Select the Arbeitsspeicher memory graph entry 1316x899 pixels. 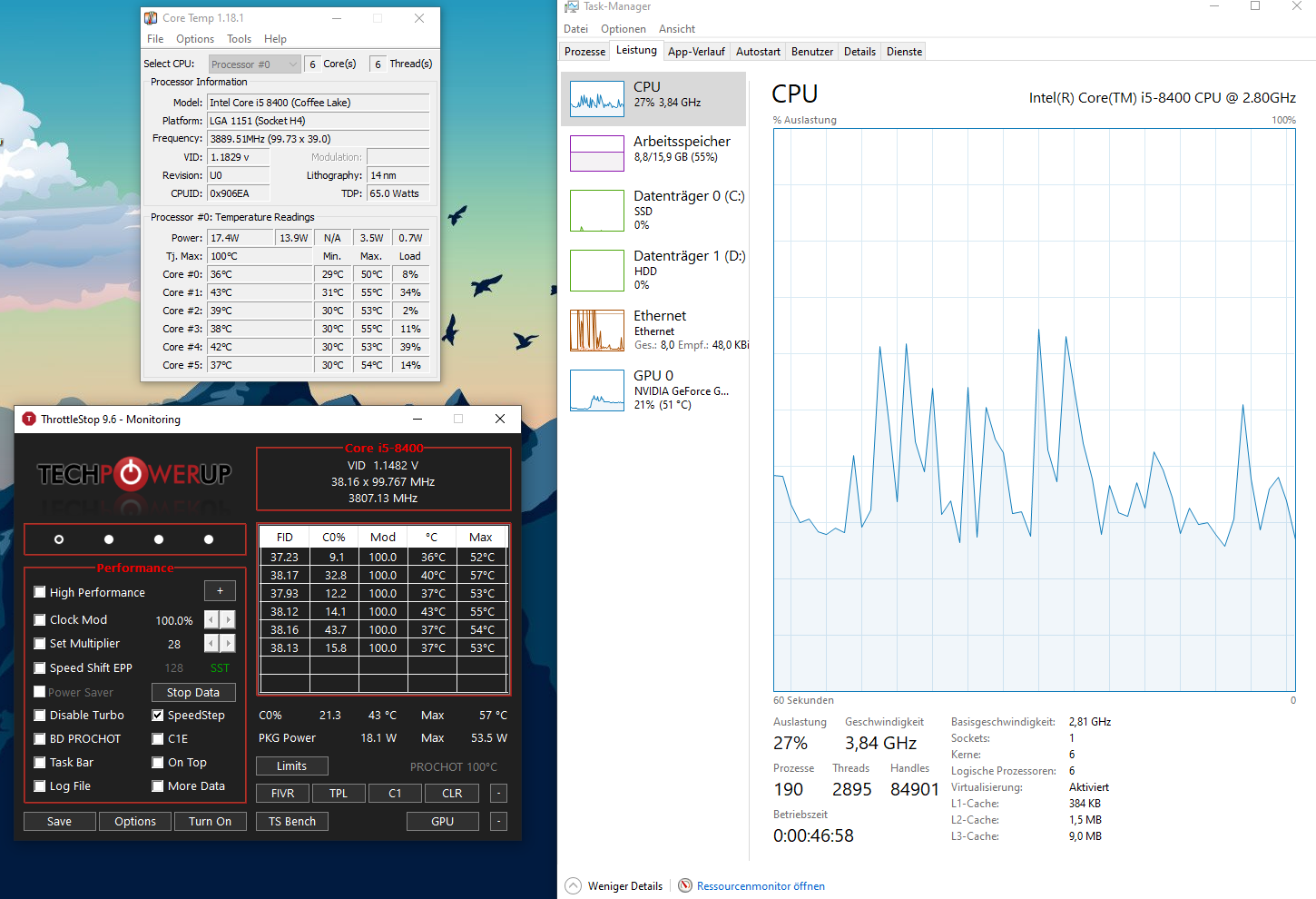[654, 153]
